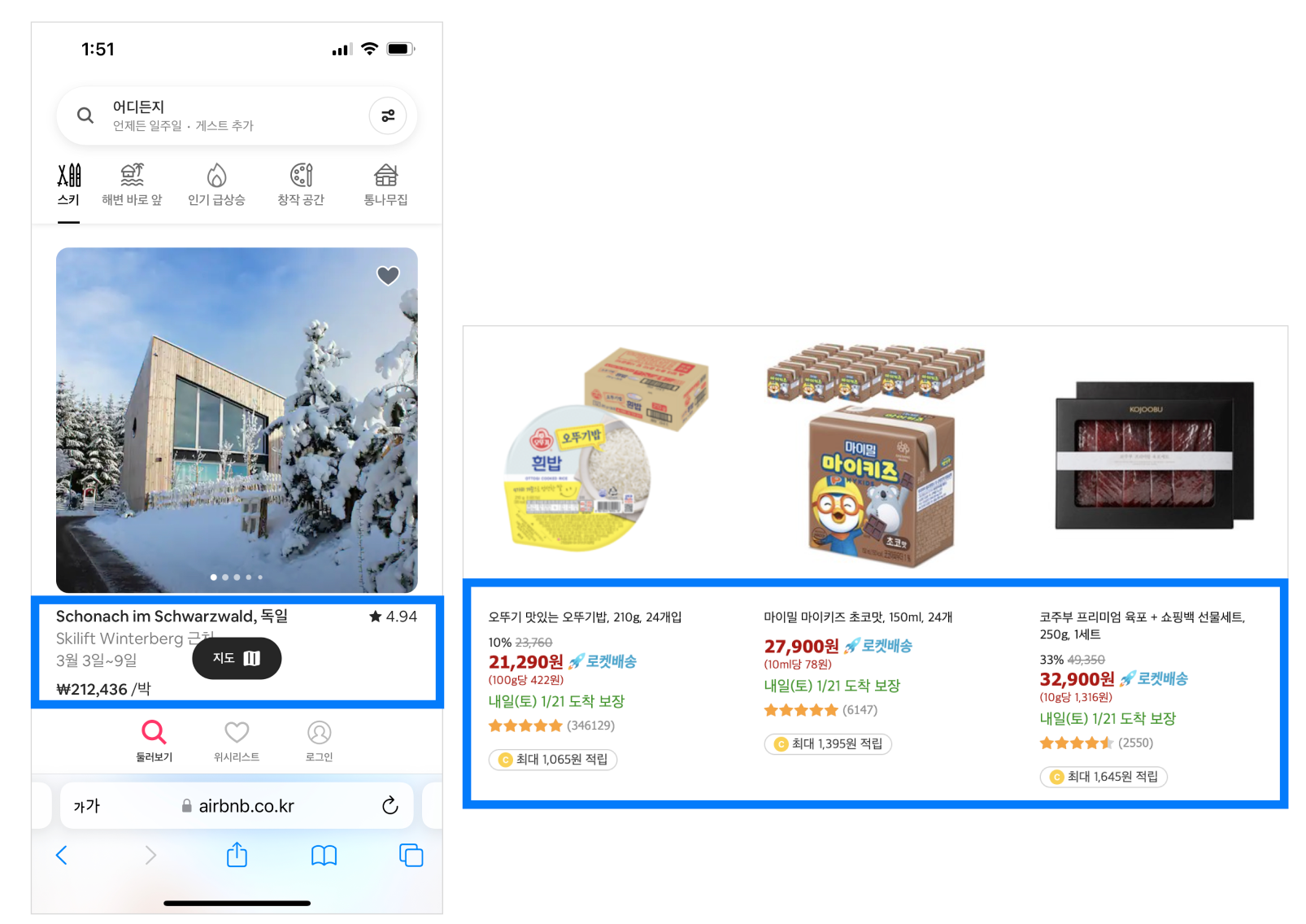This screenshot has height=924, width=1306.
Task: Click the ₩212,436 /박 price text
Action: coord(103,689)
